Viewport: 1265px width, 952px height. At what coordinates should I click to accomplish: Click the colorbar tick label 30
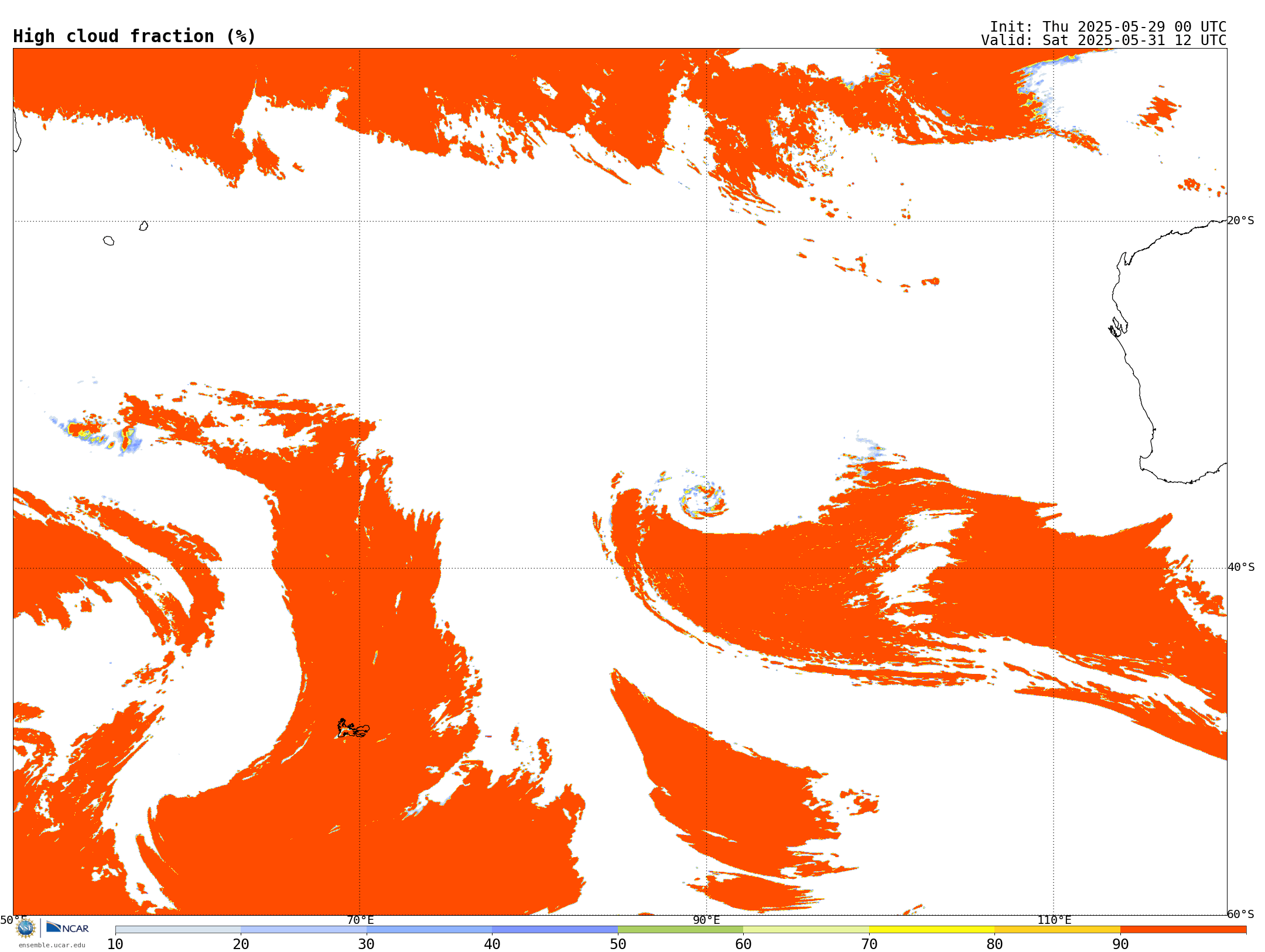(x=367, y=944)
